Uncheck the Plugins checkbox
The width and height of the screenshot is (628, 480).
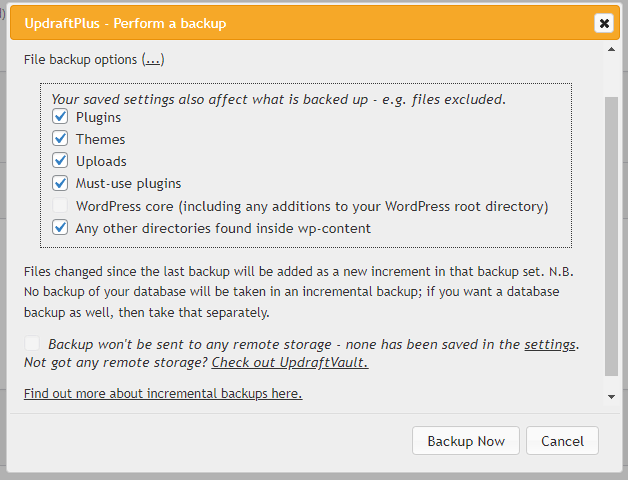click(x=60, y=117)
